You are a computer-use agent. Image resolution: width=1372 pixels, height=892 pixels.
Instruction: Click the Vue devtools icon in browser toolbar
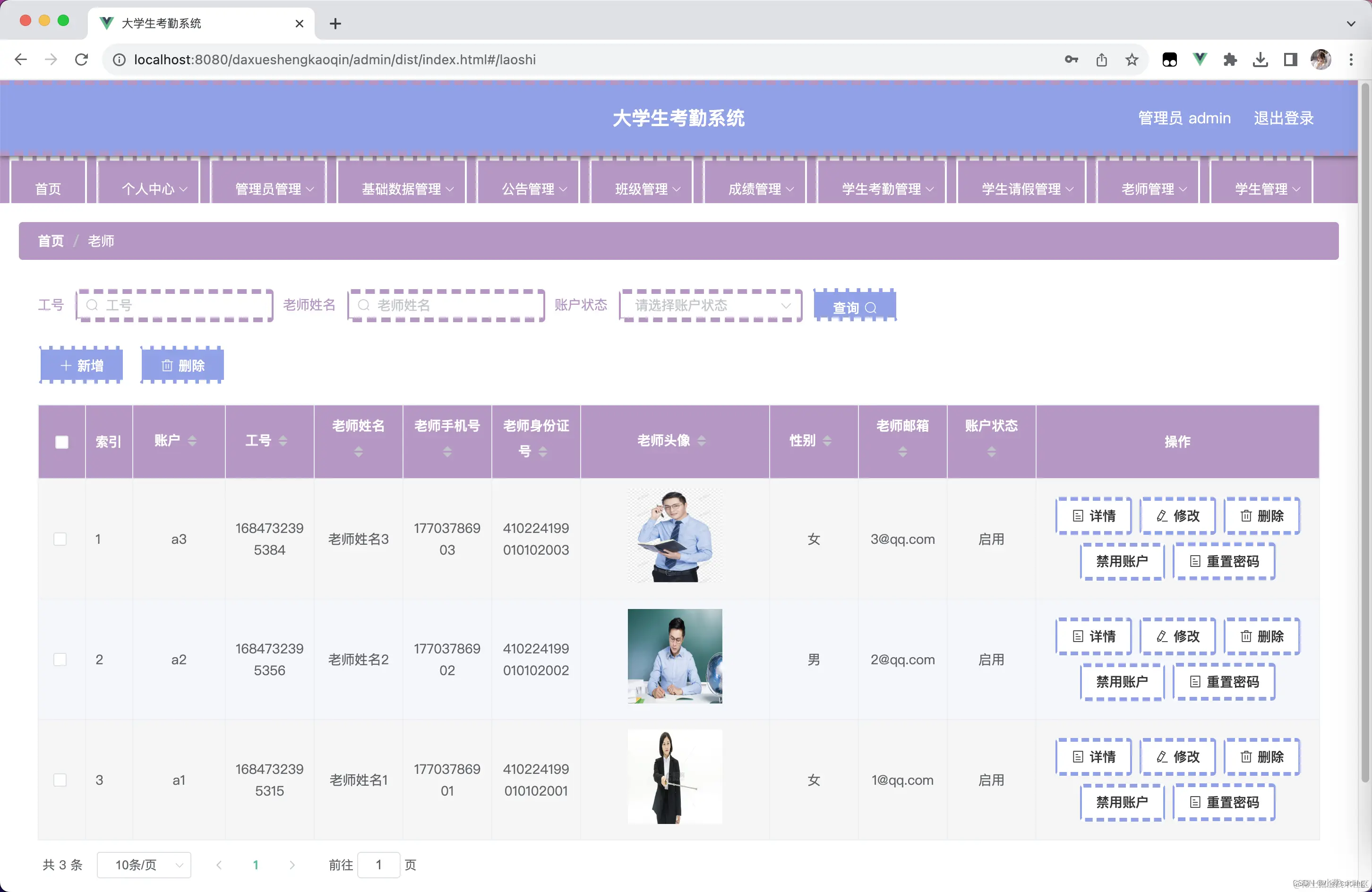[1199, 60]
